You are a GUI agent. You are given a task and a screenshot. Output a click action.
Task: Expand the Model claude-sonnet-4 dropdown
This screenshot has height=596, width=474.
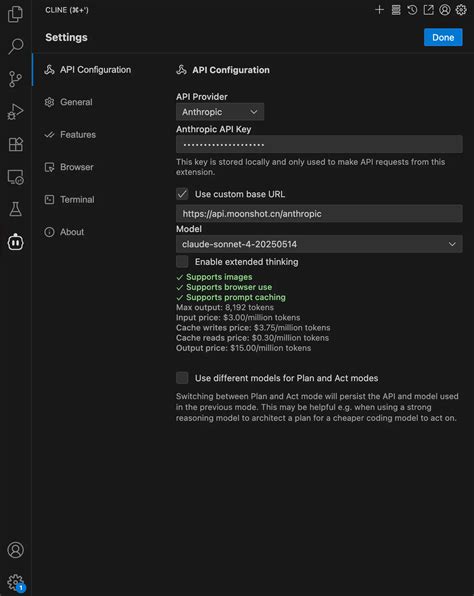click(x=319, y=244)
